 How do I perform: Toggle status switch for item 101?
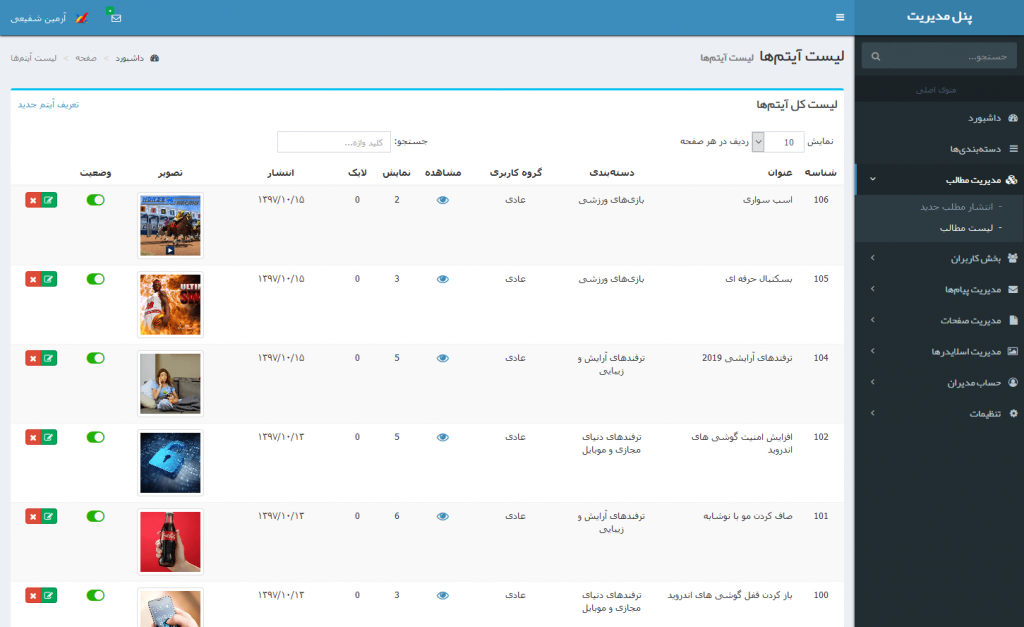95,516
